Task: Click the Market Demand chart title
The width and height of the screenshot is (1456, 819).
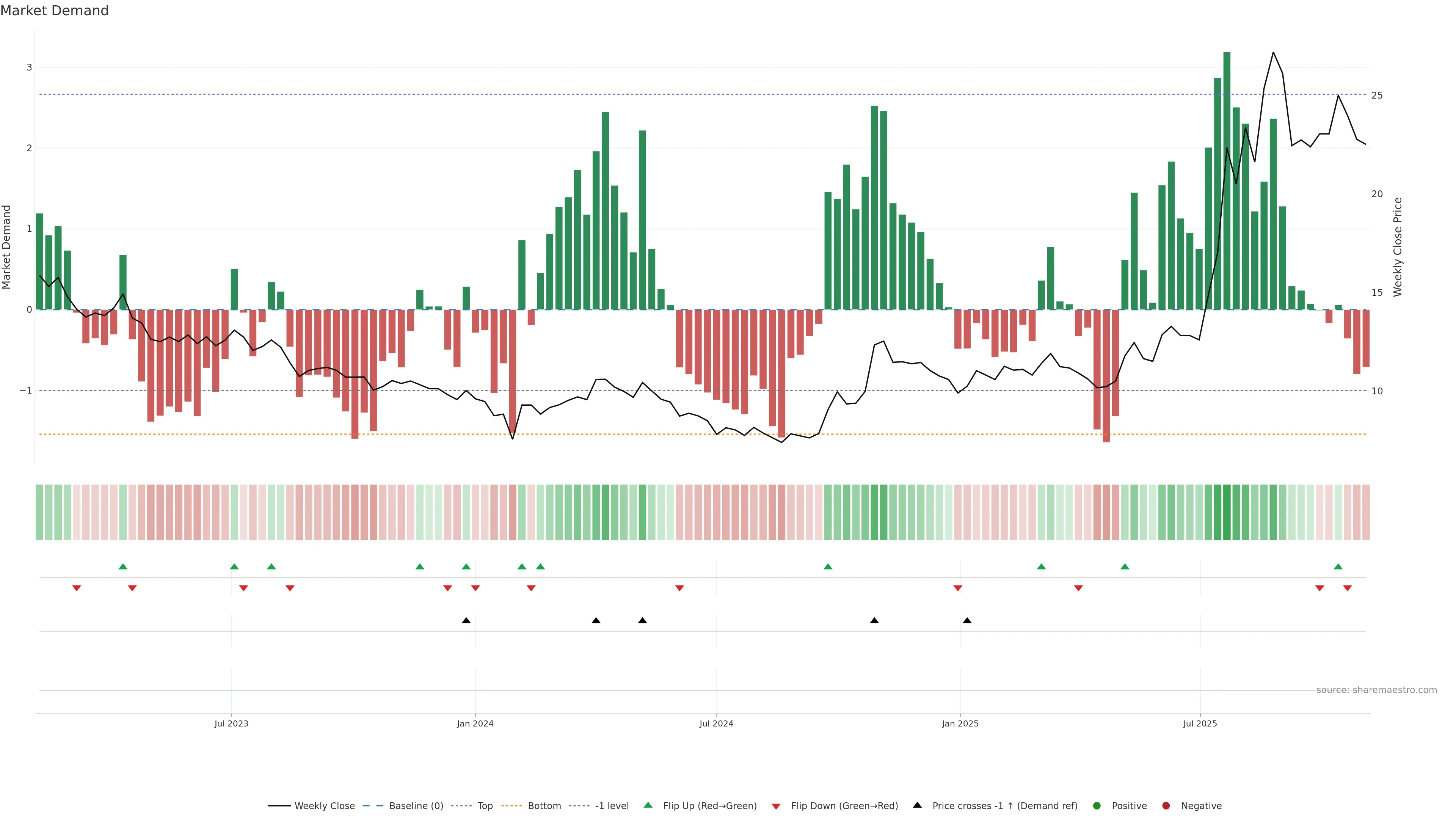Action: tap(54, 11)
